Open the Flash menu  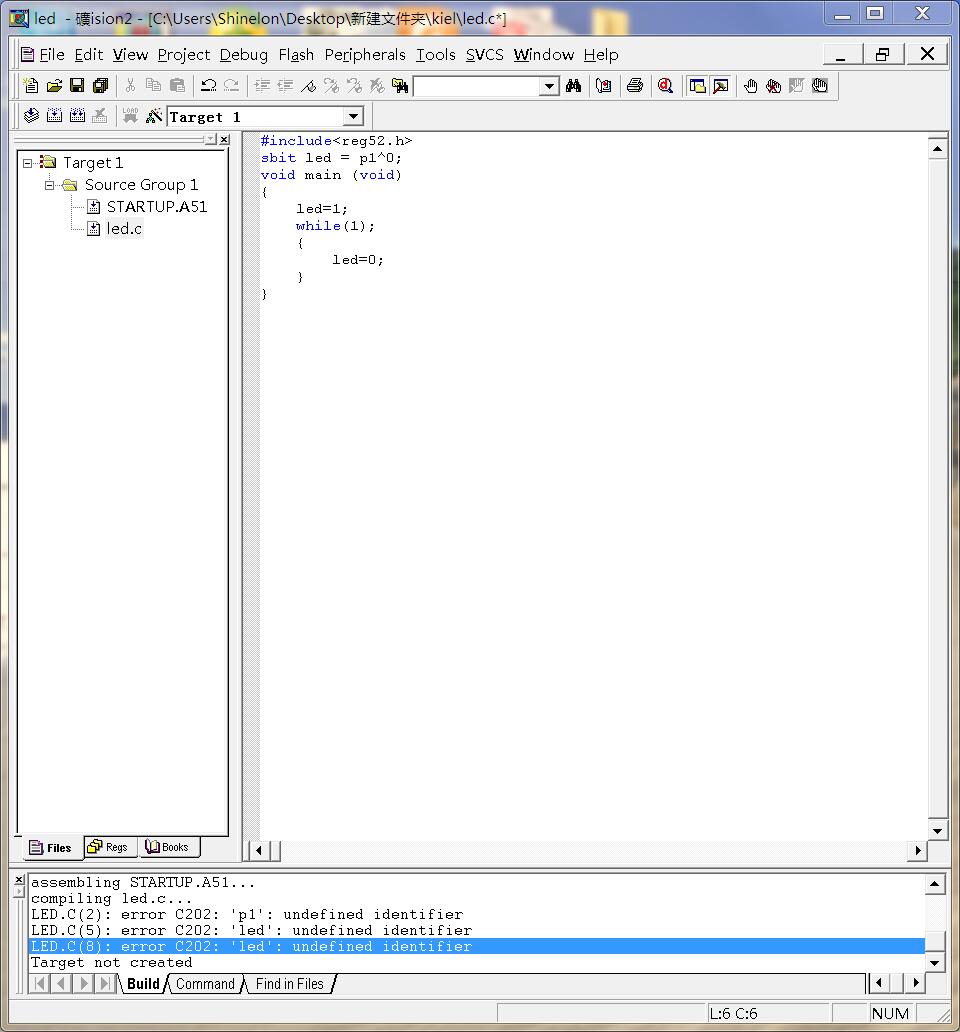[x=296, y=55]
